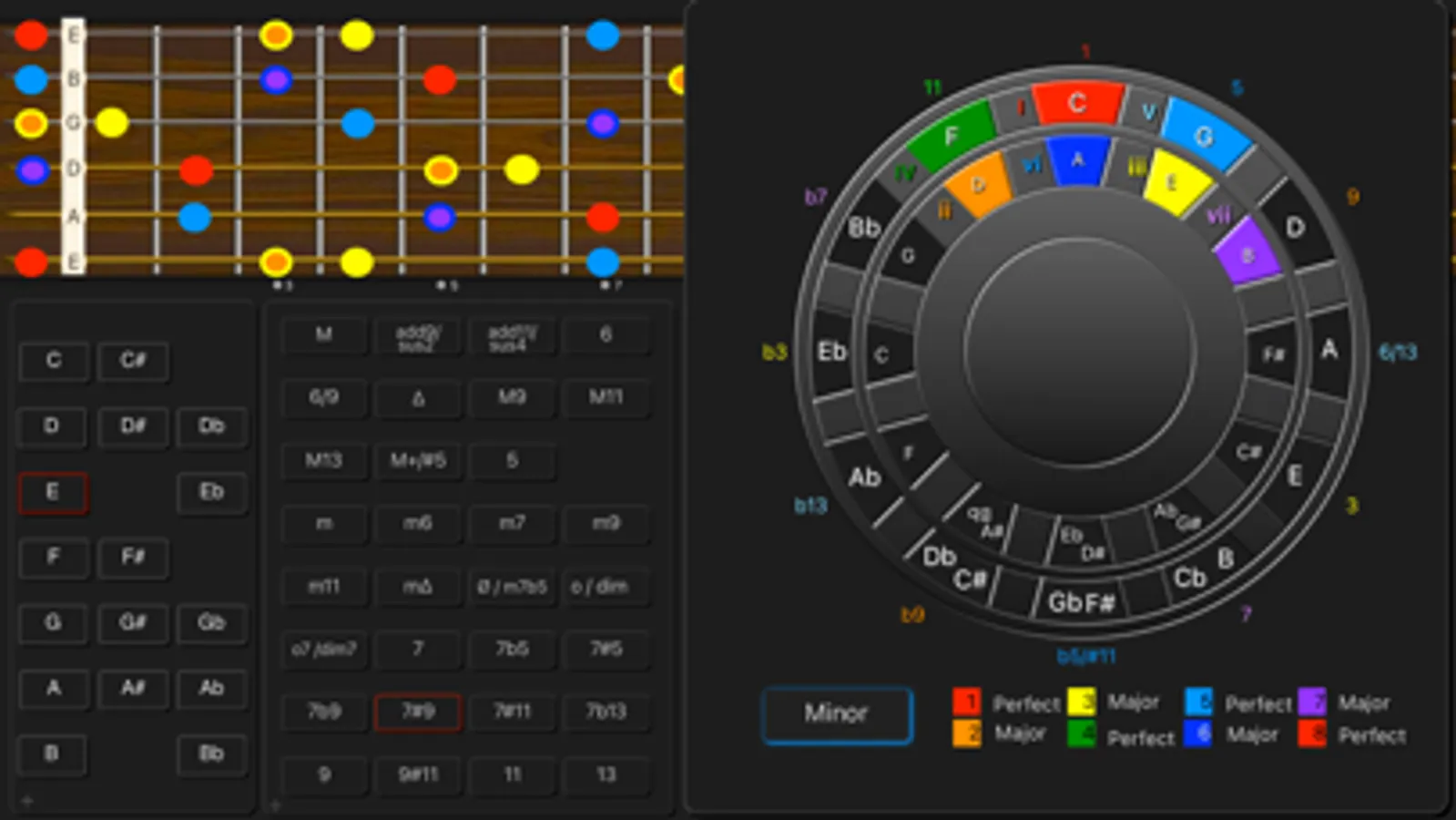Select the 13 chord type
This screenshot has height=820, width=1456.
click(606, 775)
